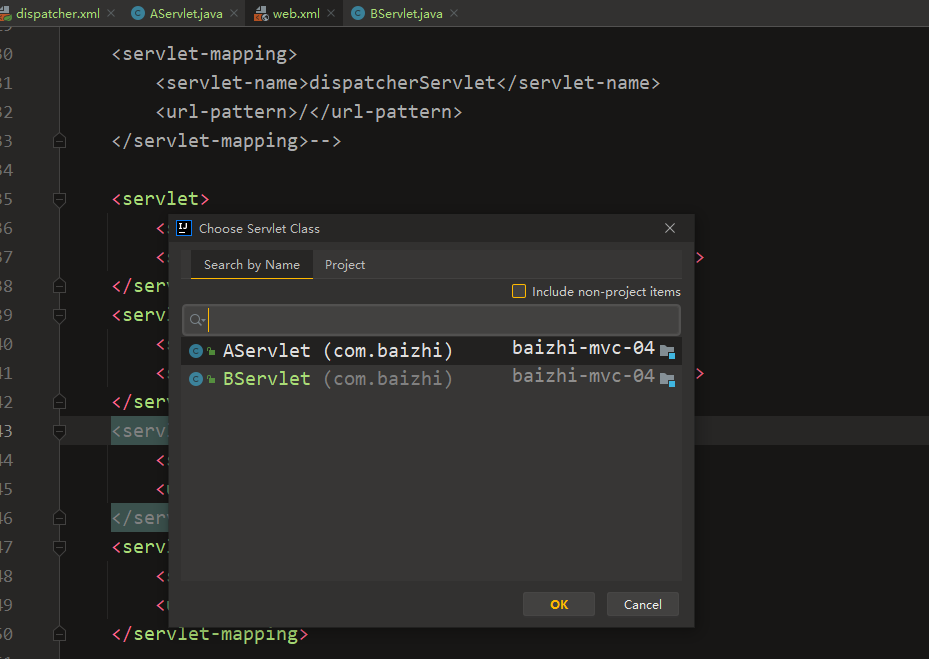Close the AServlet.java tab
929x659 pixels.
234,13
